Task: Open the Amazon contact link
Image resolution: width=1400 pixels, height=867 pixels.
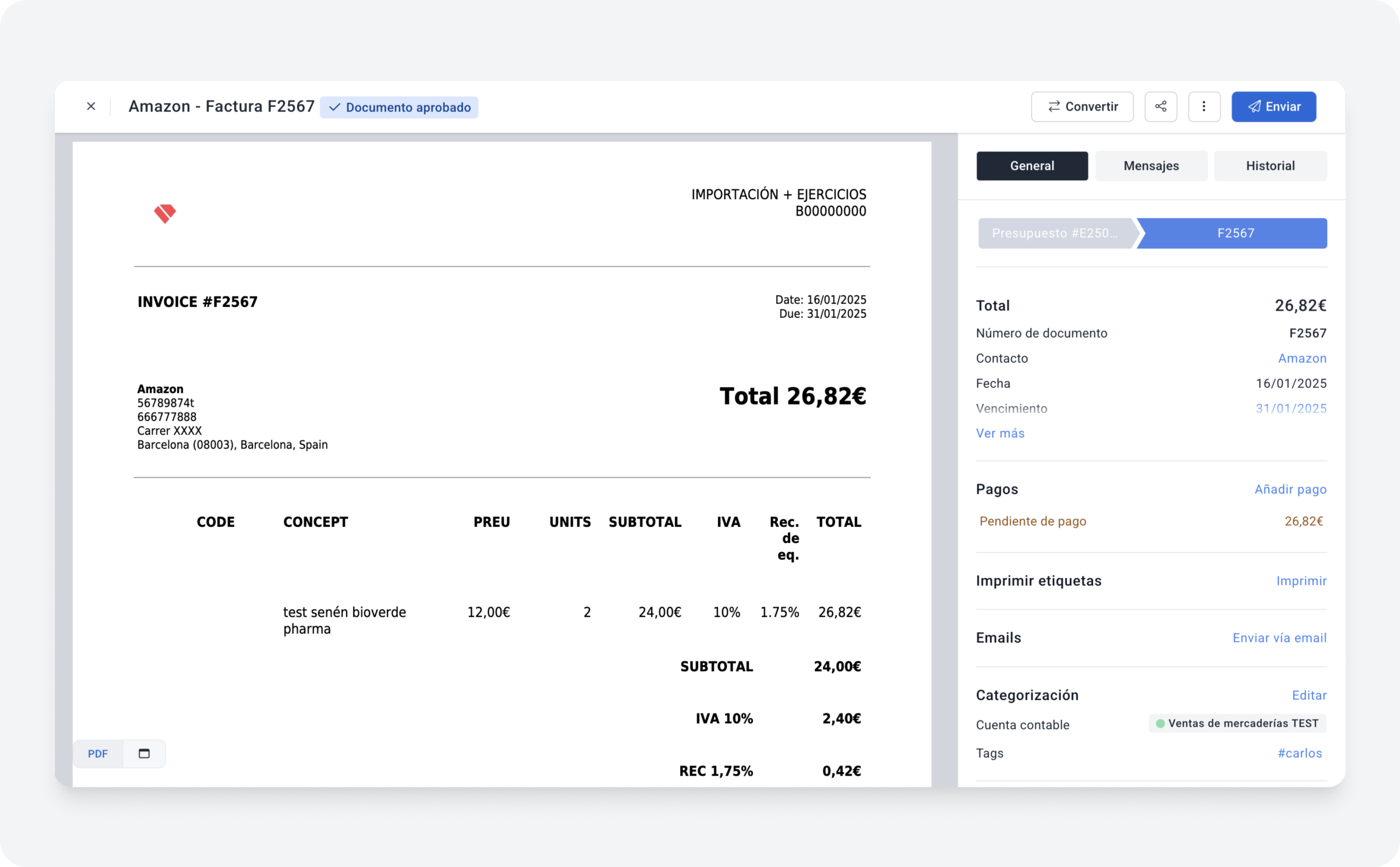Action: pos(1302,358)
